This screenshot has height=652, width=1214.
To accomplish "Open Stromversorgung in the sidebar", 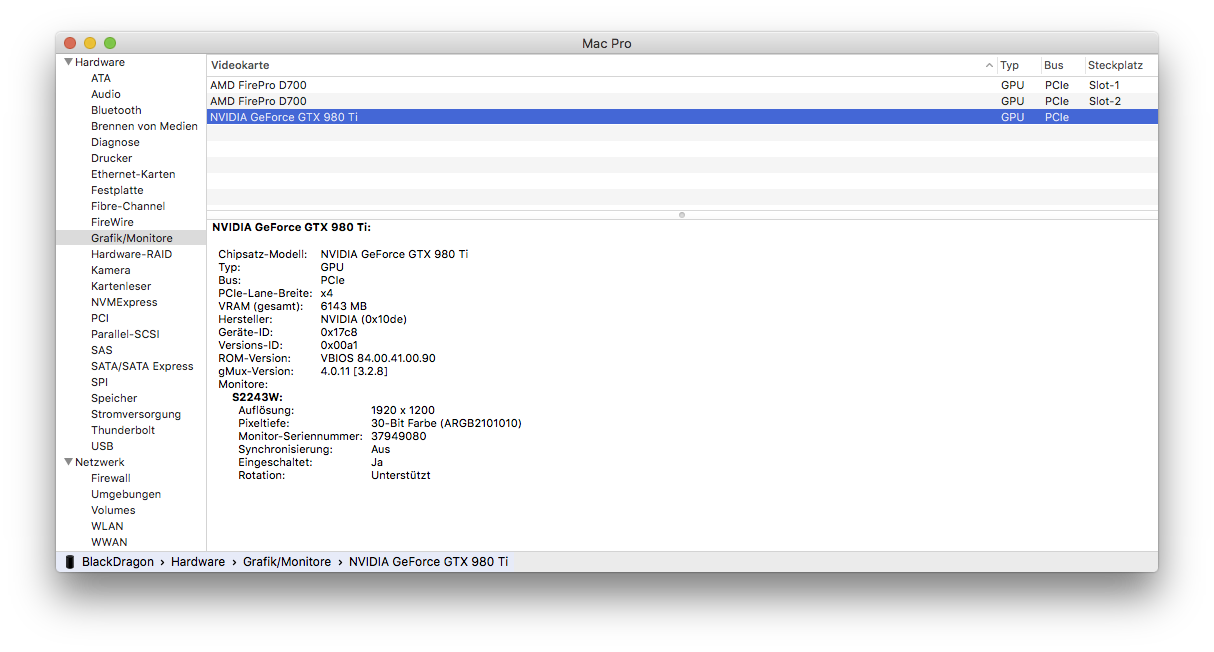I will [136, 414].
